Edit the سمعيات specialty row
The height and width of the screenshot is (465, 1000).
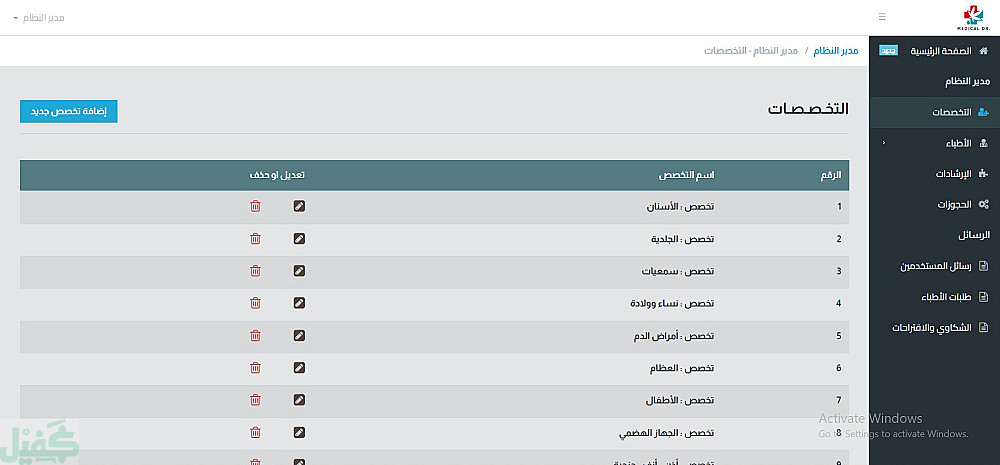(x=299, y=270)
